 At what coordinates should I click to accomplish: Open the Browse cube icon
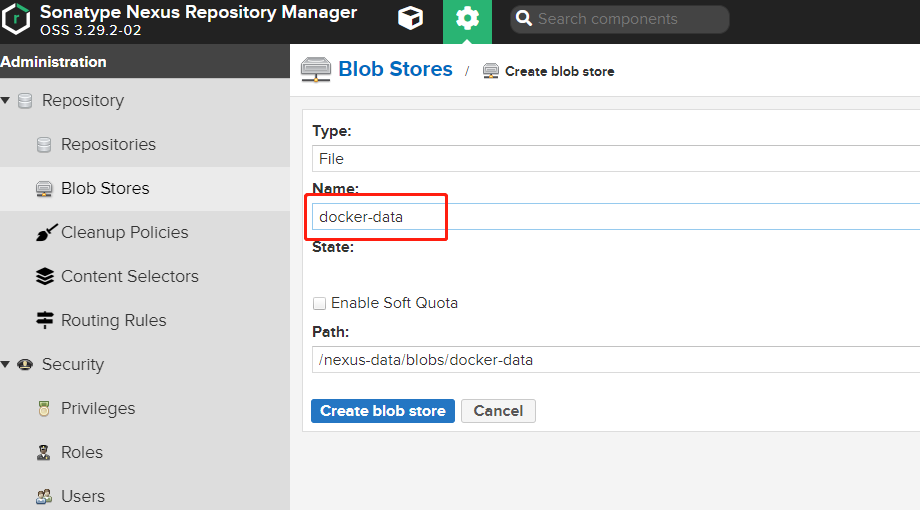point(410,18)
